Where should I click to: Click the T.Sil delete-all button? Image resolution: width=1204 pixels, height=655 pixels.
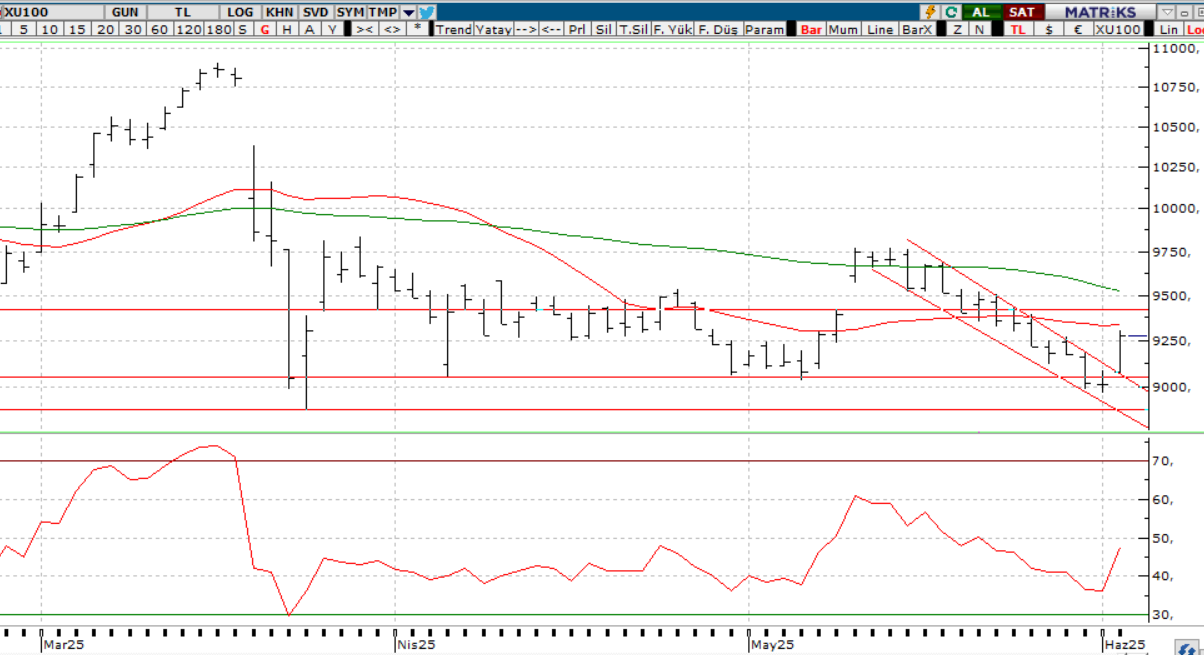point(633,30)
